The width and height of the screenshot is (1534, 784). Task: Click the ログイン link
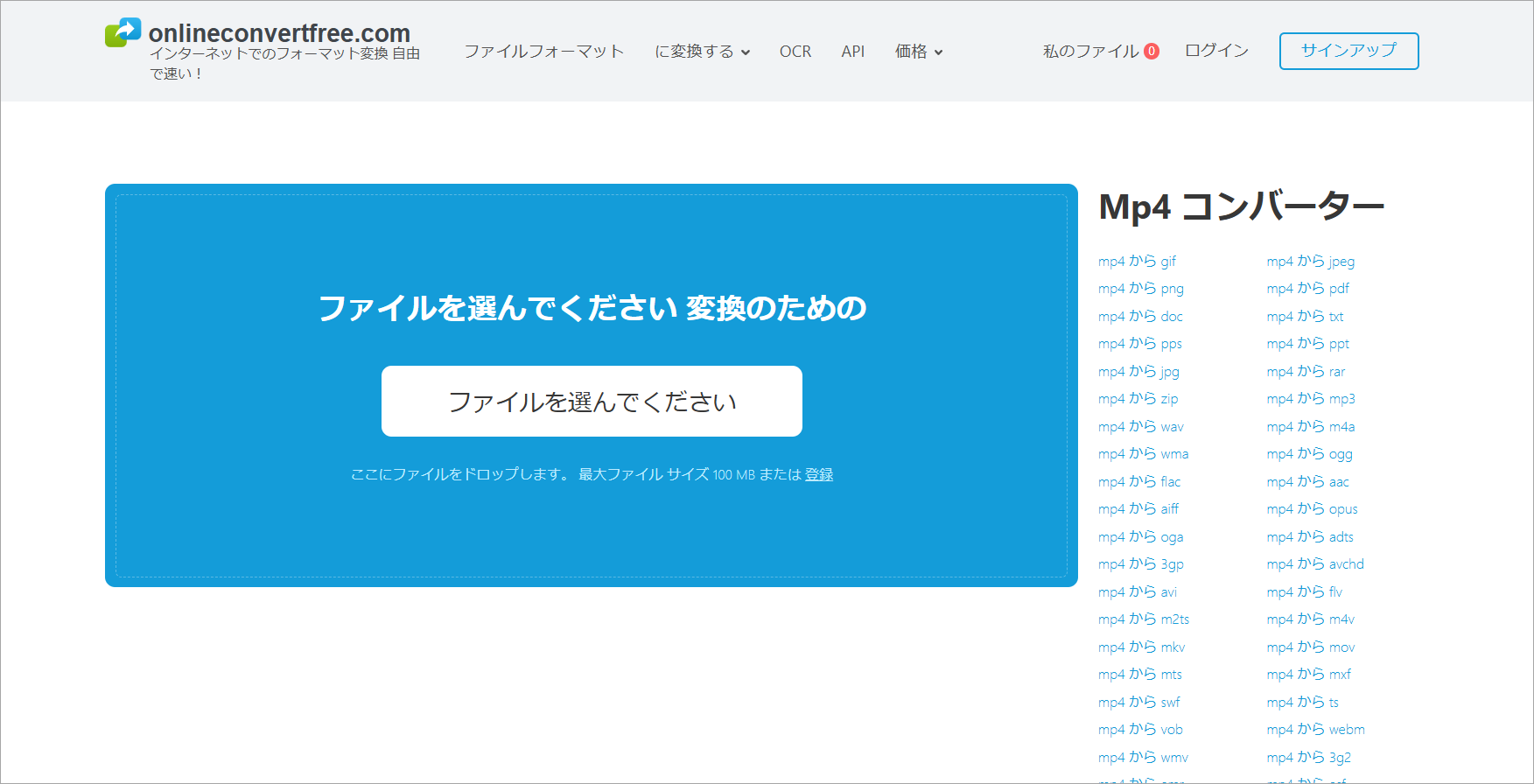[1216, 51]
